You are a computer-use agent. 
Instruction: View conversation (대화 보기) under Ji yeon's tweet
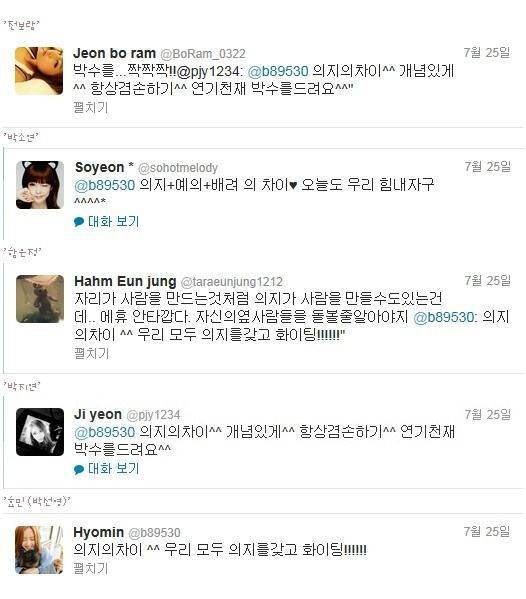pyautogui.click(x=113, y=468)
